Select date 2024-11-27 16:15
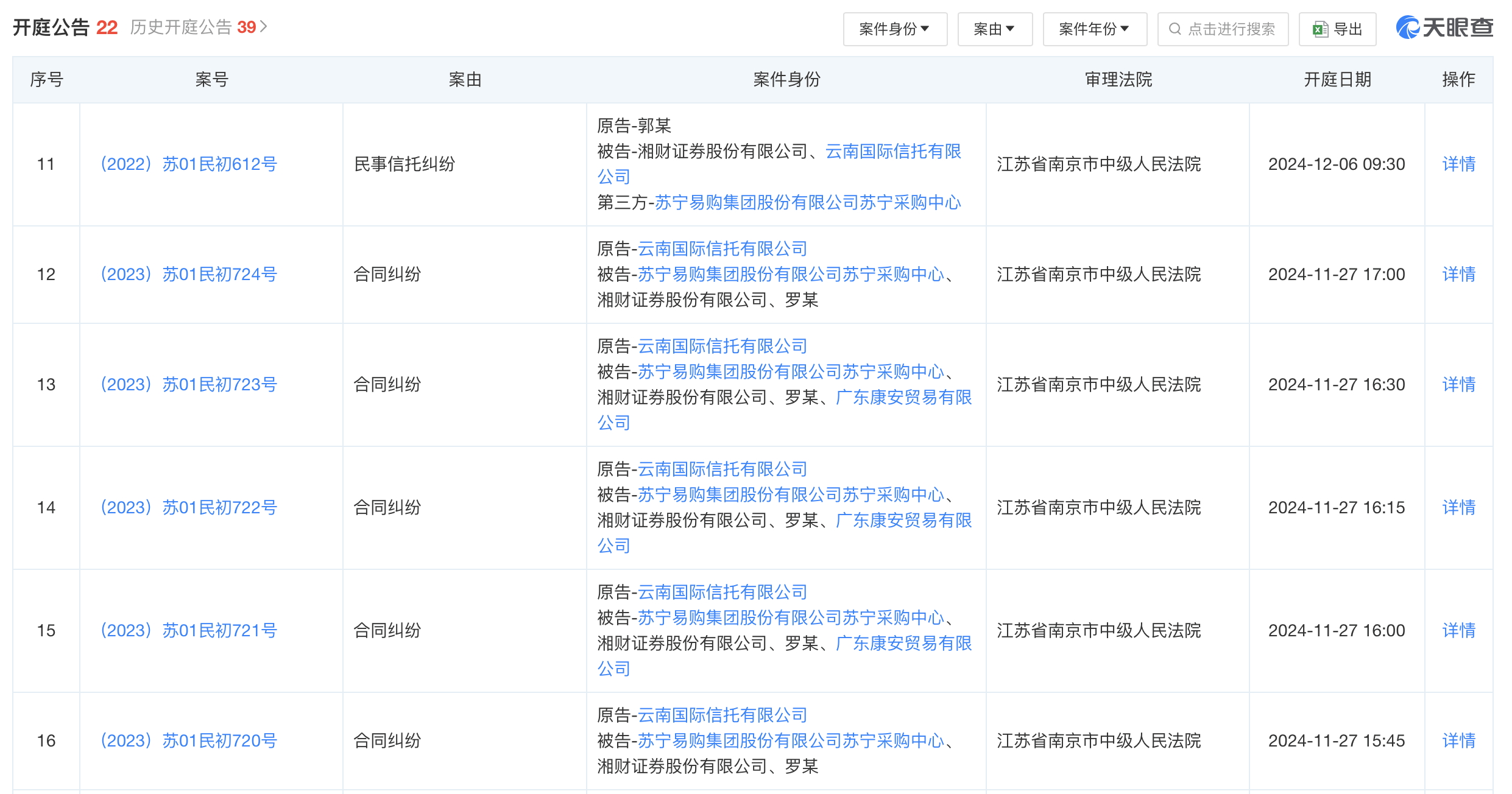 point(1337,507)
